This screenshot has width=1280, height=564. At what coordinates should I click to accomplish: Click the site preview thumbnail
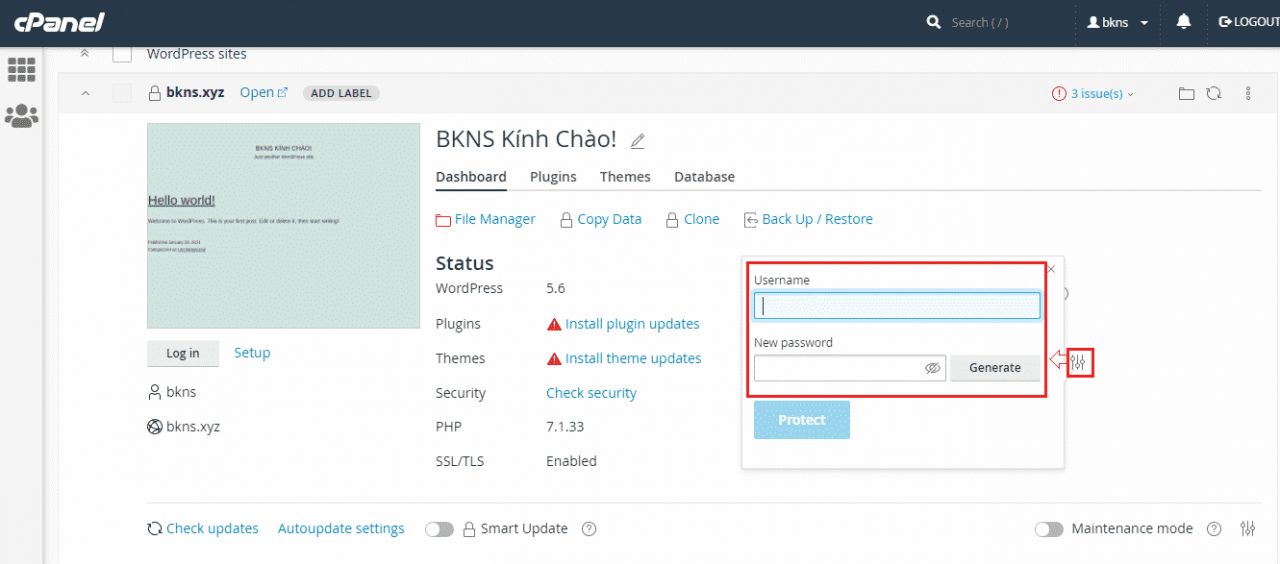pyautogui.click(x=283, y=226)
